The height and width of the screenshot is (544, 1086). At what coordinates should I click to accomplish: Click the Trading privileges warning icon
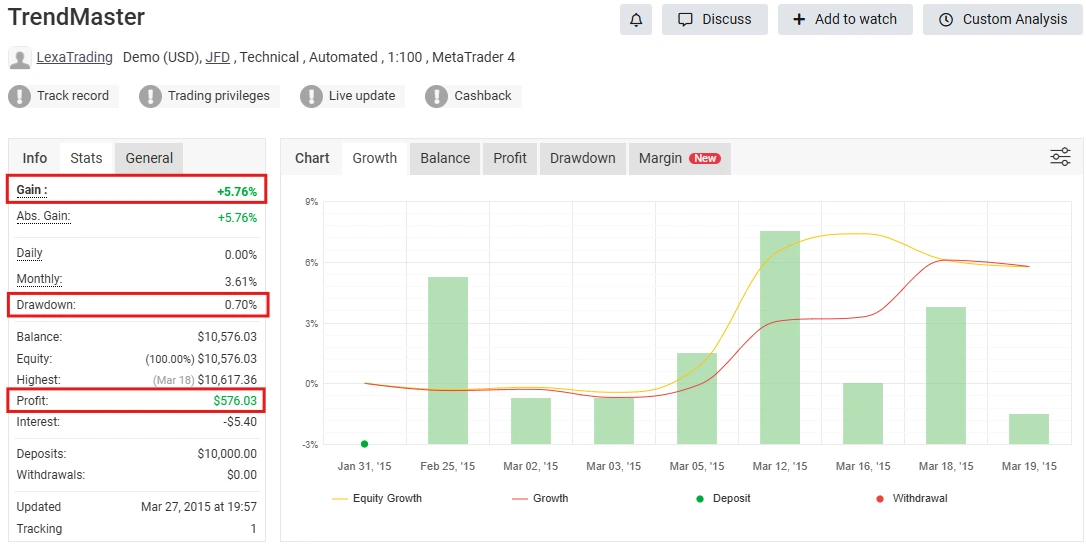(x=151, y=96)
